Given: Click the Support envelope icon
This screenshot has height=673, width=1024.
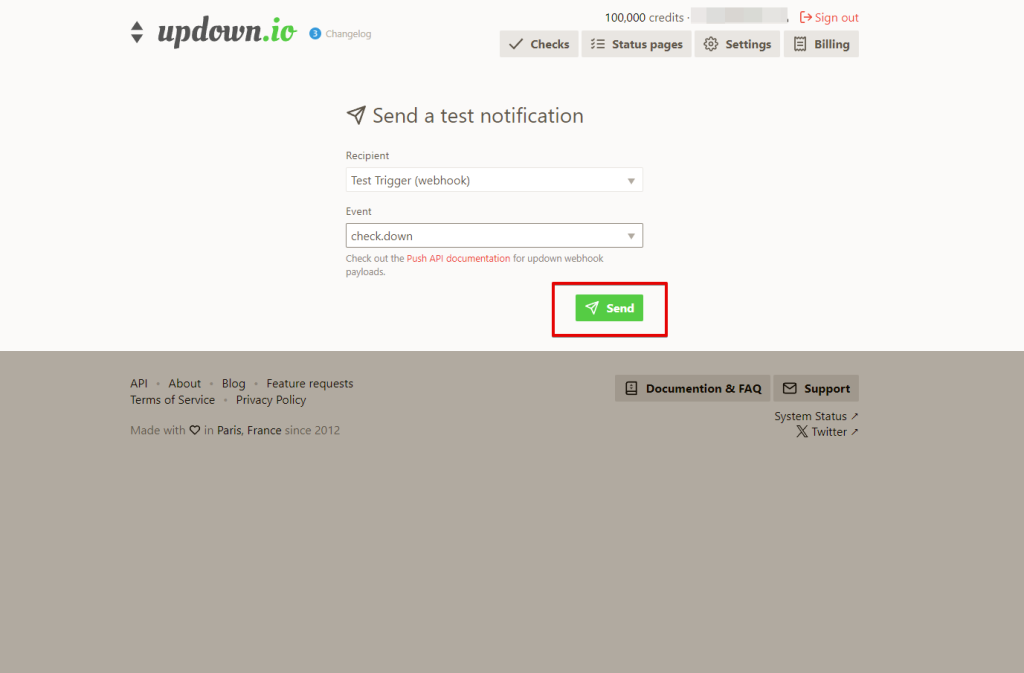Looking at the screenshot, I should [790, 388].
